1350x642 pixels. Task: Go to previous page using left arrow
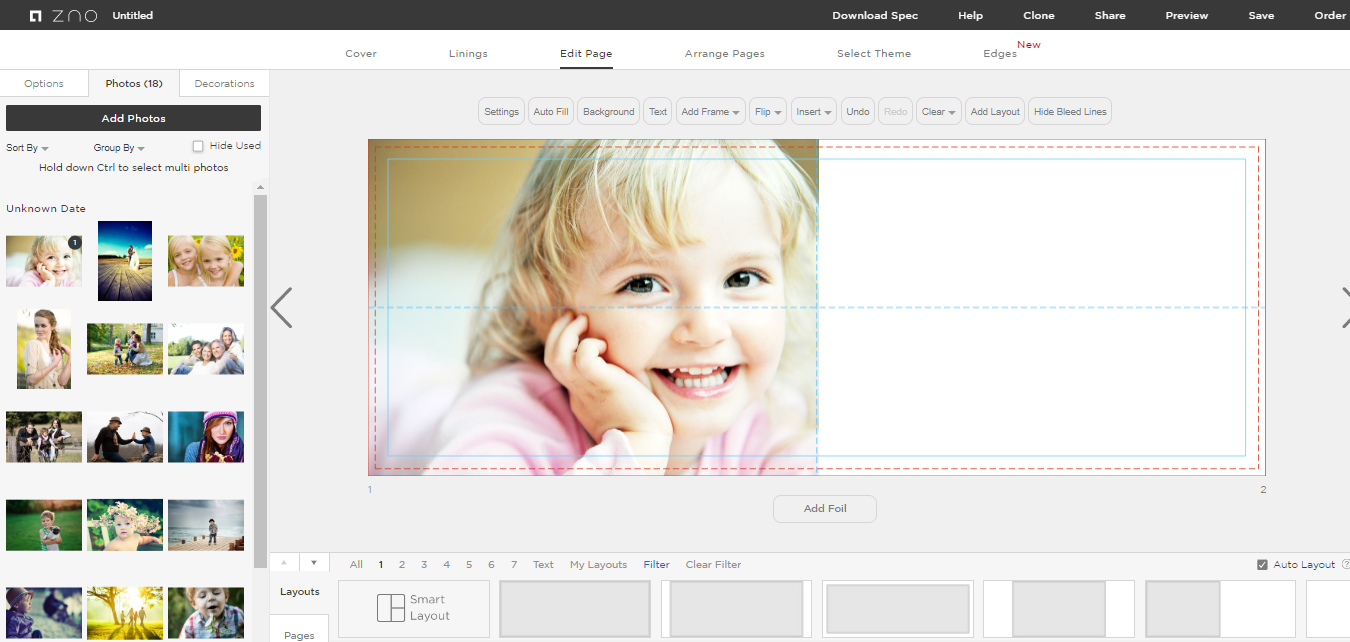pos(283,308)
